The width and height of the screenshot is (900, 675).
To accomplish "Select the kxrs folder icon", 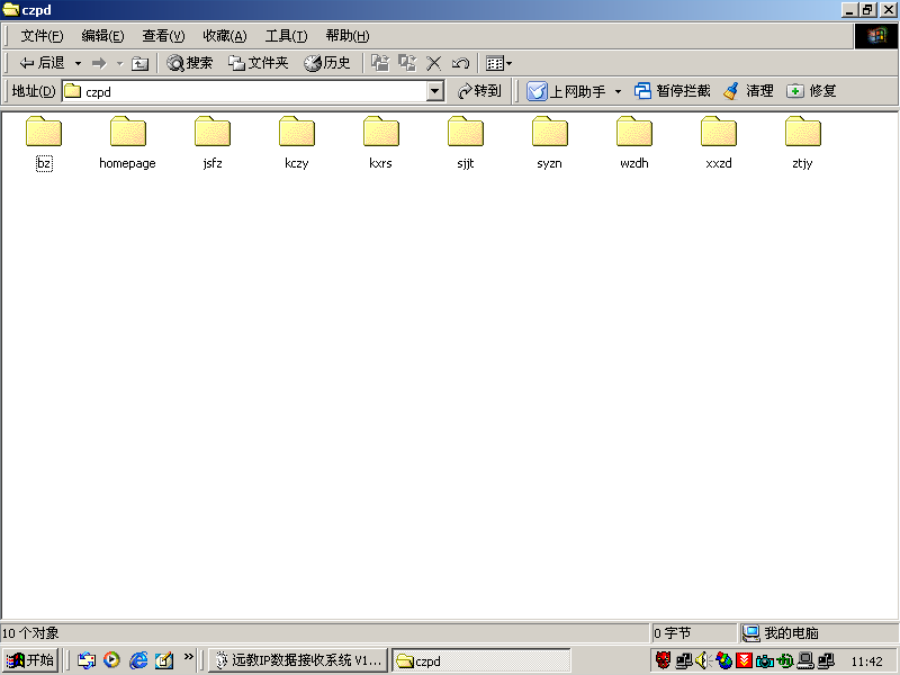I will (x=381, y=133).
